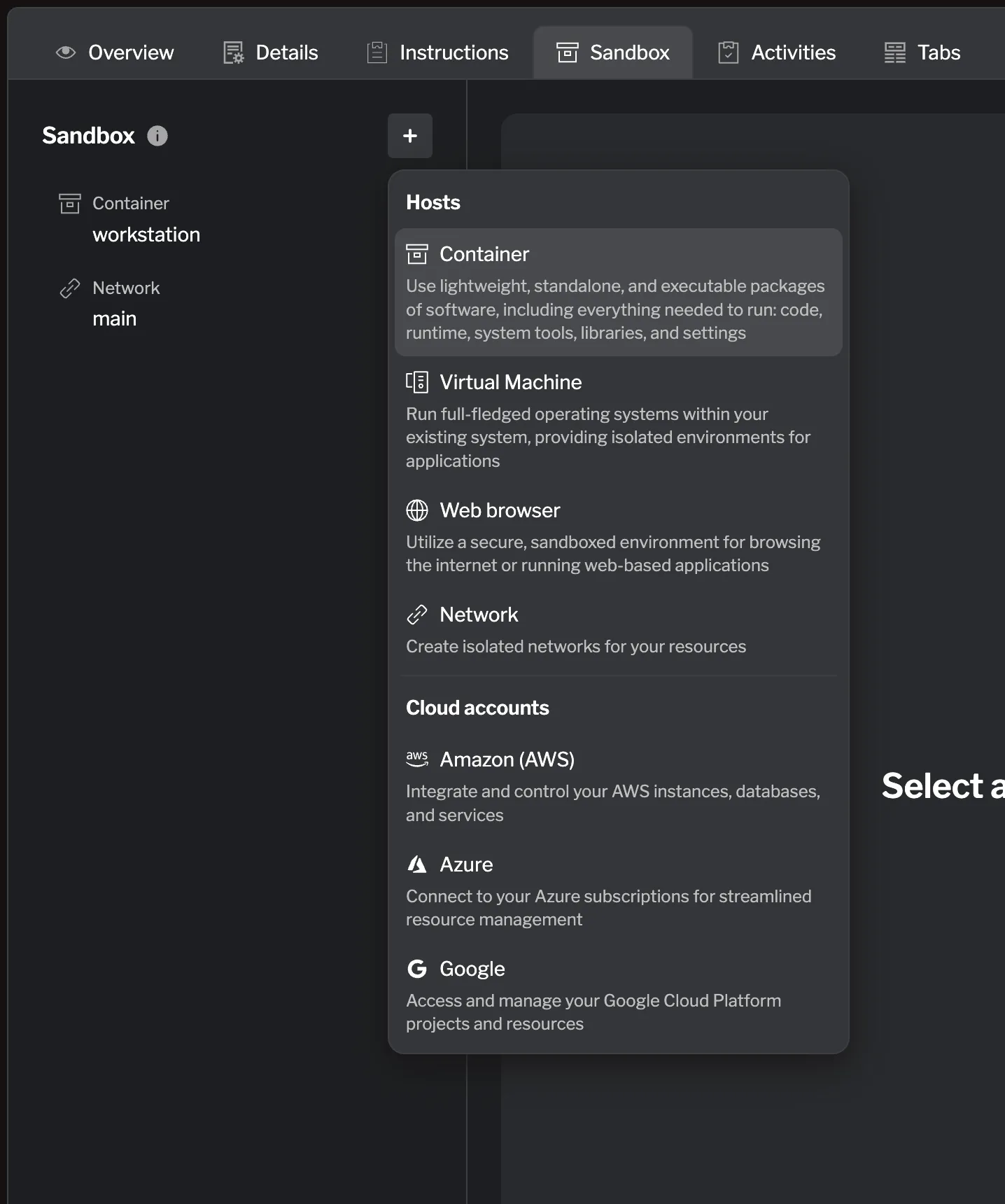
Task: Click the AWS logo icon
Action: [417, 759]
